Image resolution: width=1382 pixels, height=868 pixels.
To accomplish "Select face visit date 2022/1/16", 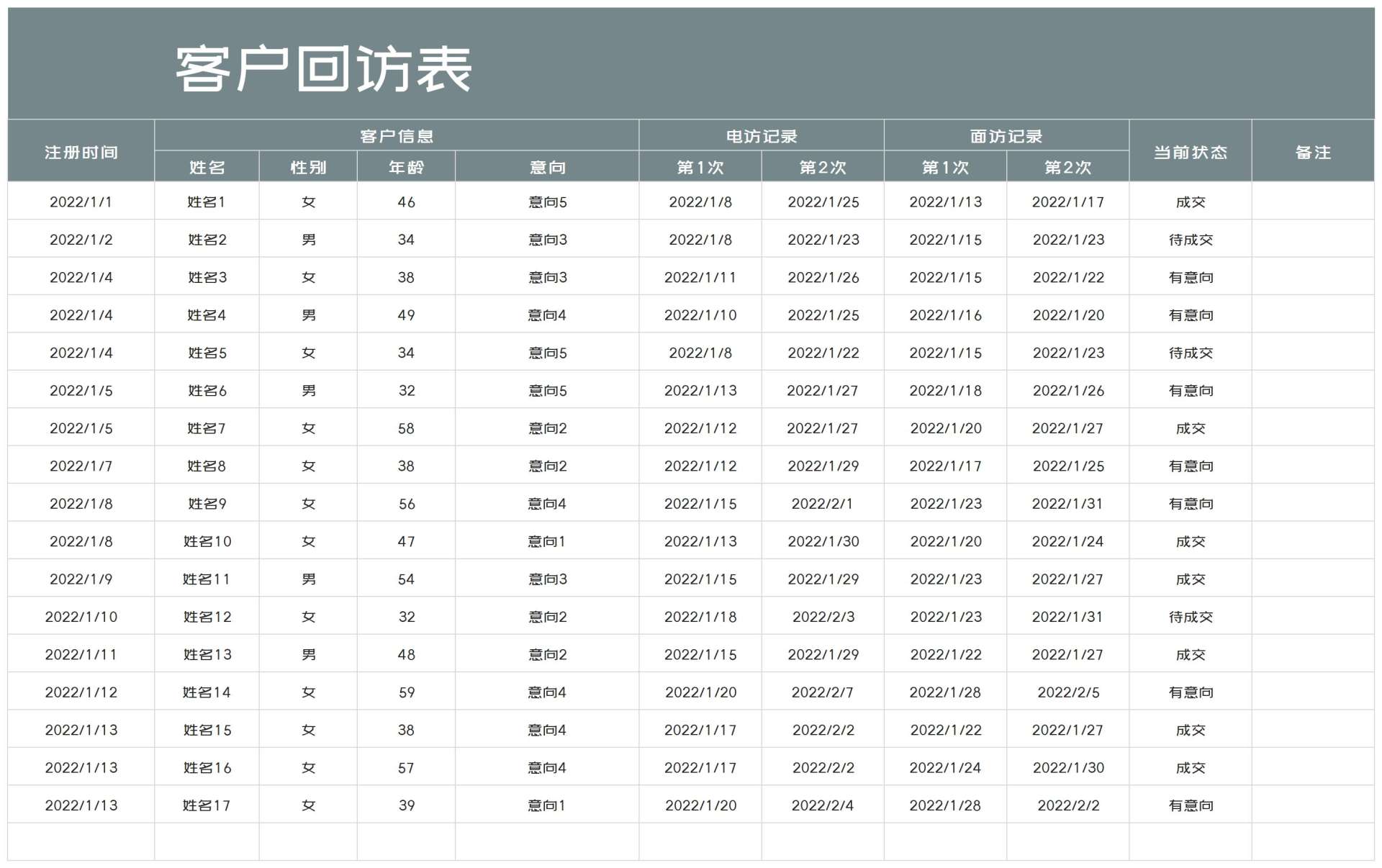I will 946,315.
